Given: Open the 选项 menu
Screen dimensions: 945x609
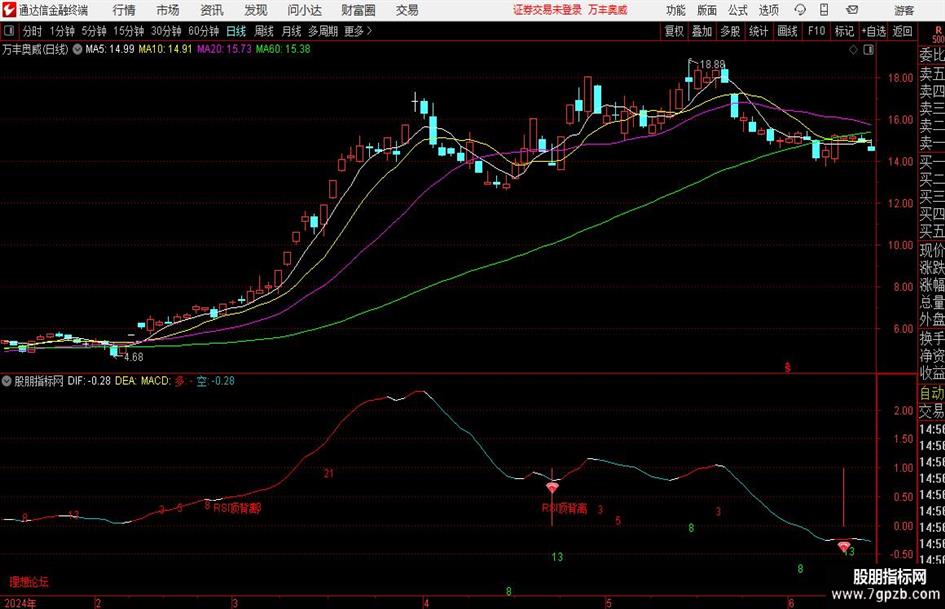Looking at the screenshot, I should coord(768,10).
